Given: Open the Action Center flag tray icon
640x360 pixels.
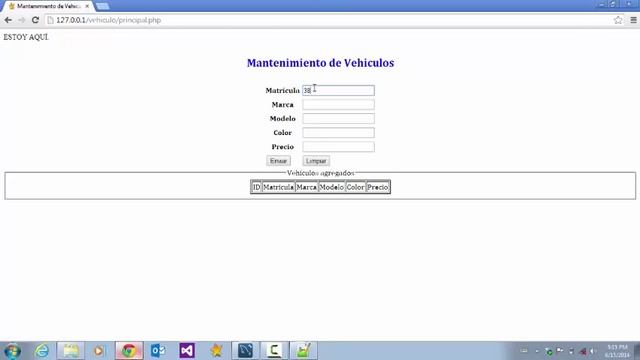Looking at the screenshot, I should (560, 351).
